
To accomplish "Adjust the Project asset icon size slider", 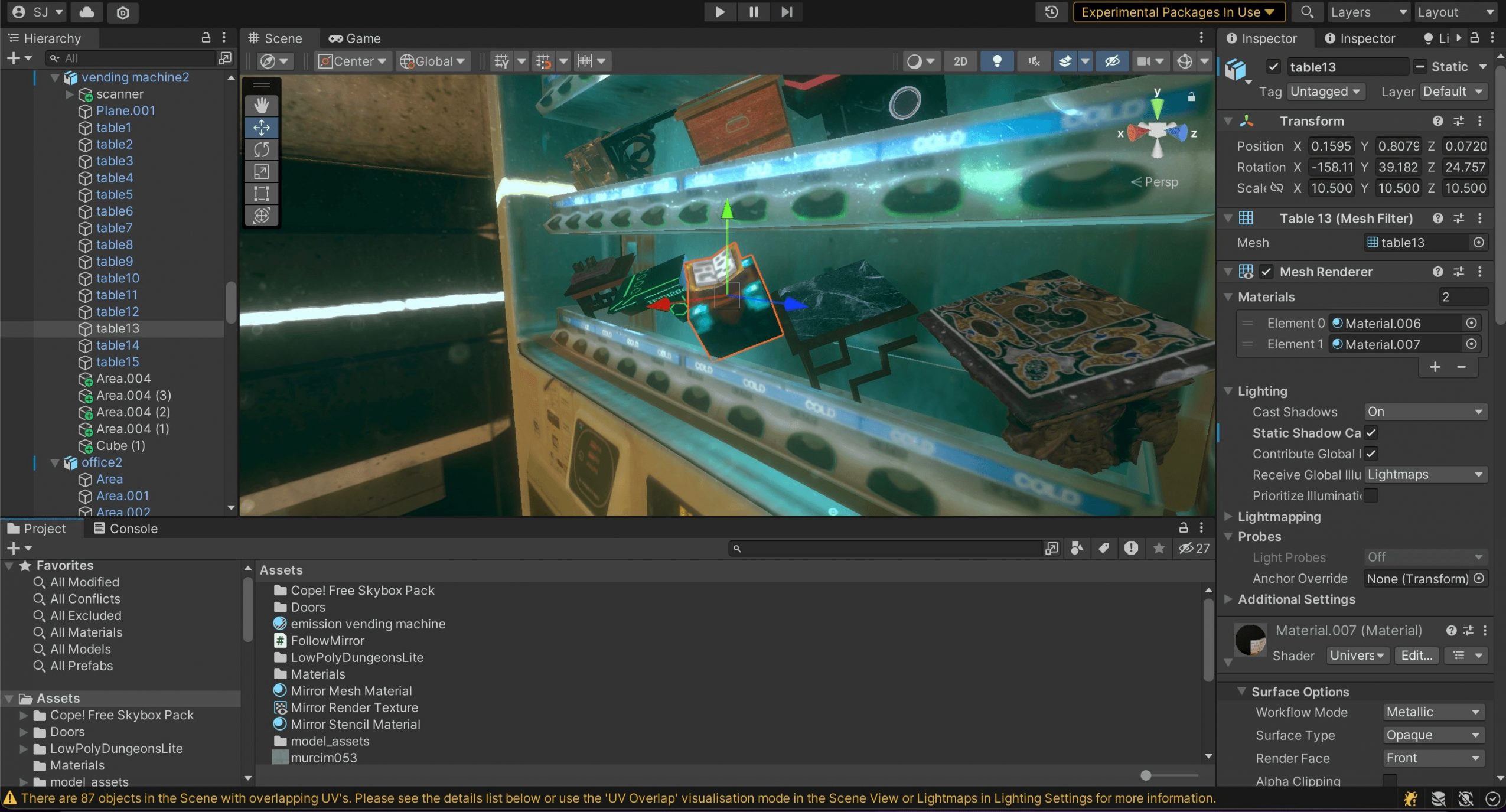I will [1146, 775].
